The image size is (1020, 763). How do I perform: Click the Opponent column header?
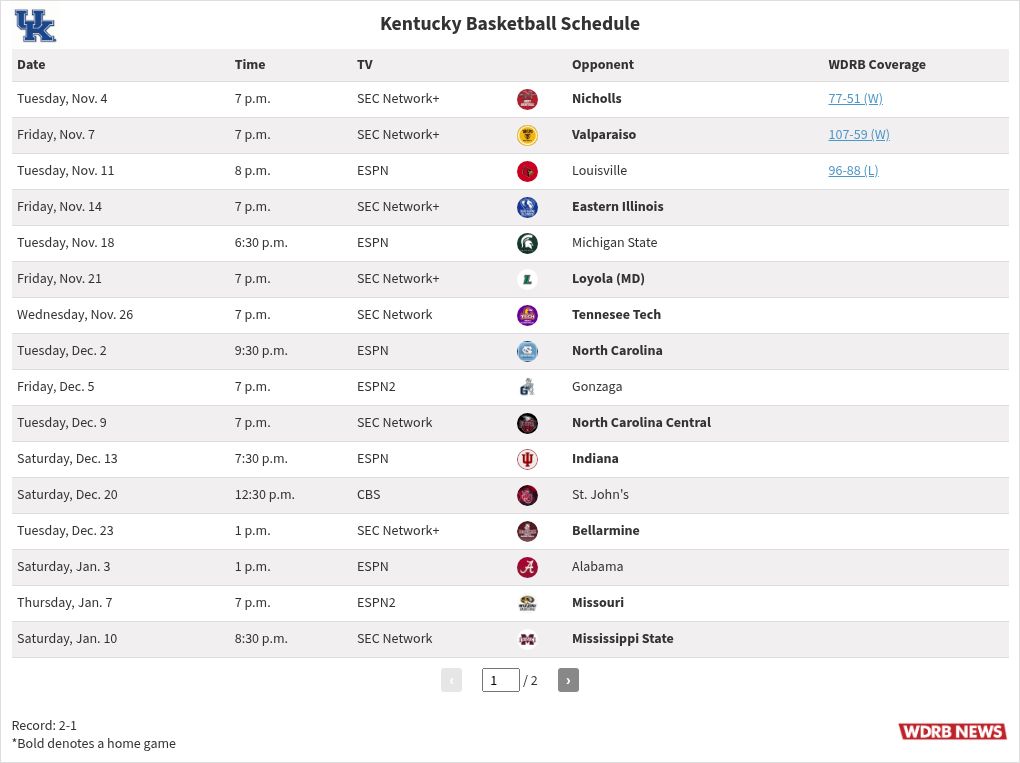tap(603, 64)
